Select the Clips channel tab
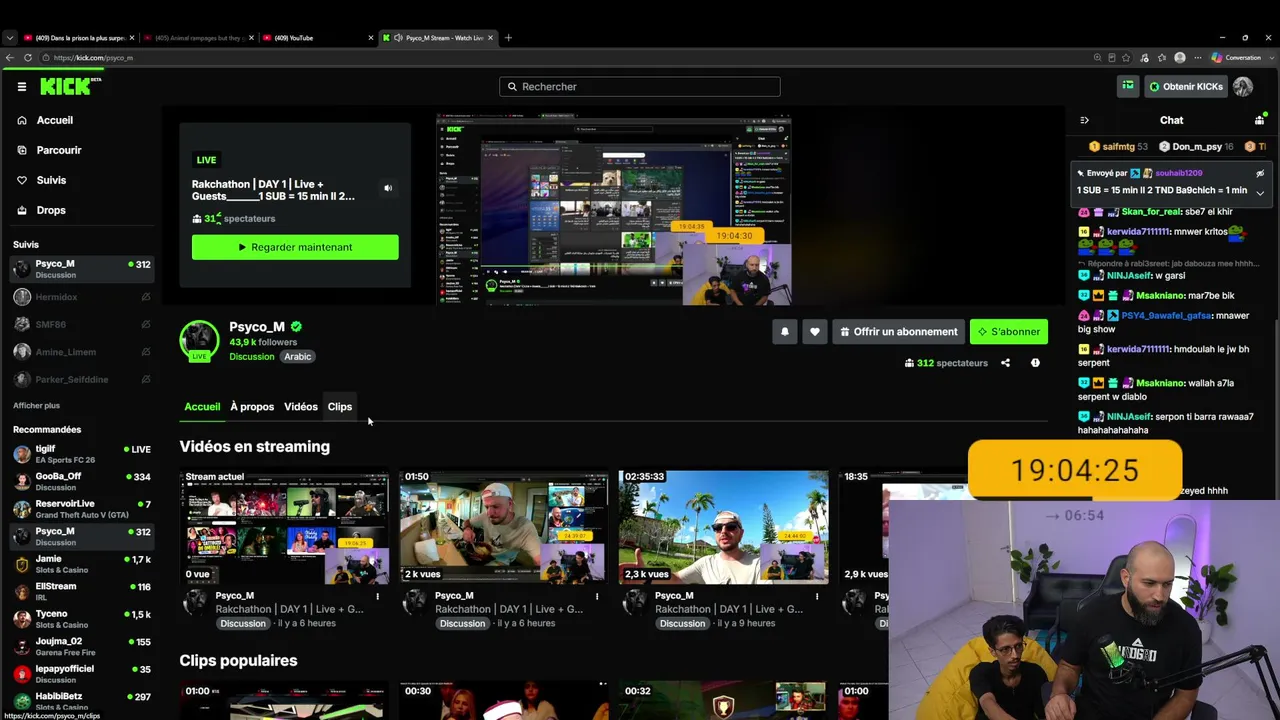The height and width of the screenshot is (720, 1280). (340, 407)
